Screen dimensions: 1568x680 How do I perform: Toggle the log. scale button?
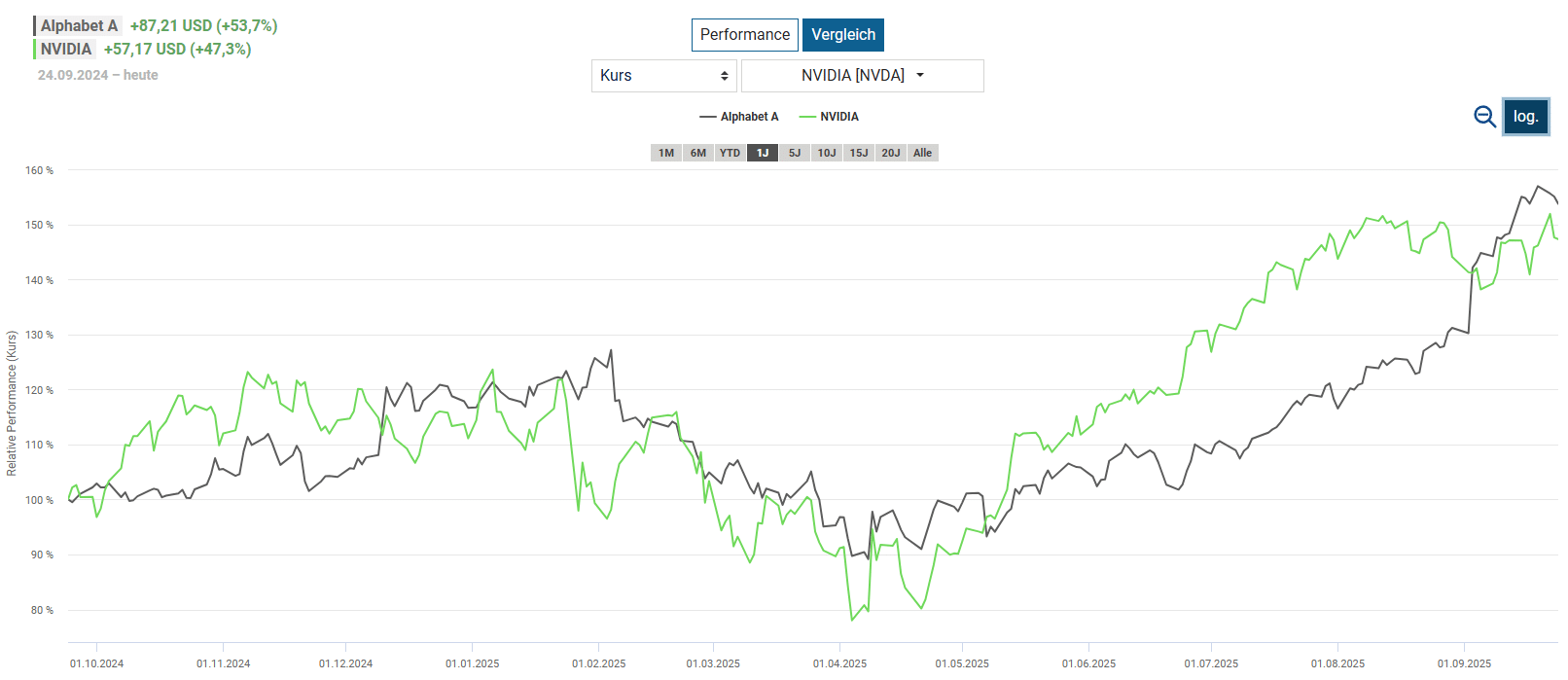pyautogui.click(x=1525, y=117)
